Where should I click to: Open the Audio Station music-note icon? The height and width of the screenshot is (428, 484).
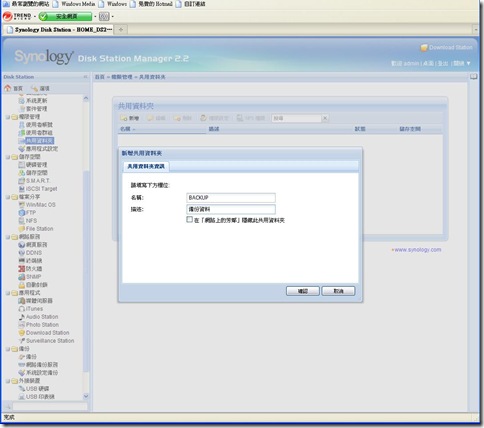coord(22,317)
